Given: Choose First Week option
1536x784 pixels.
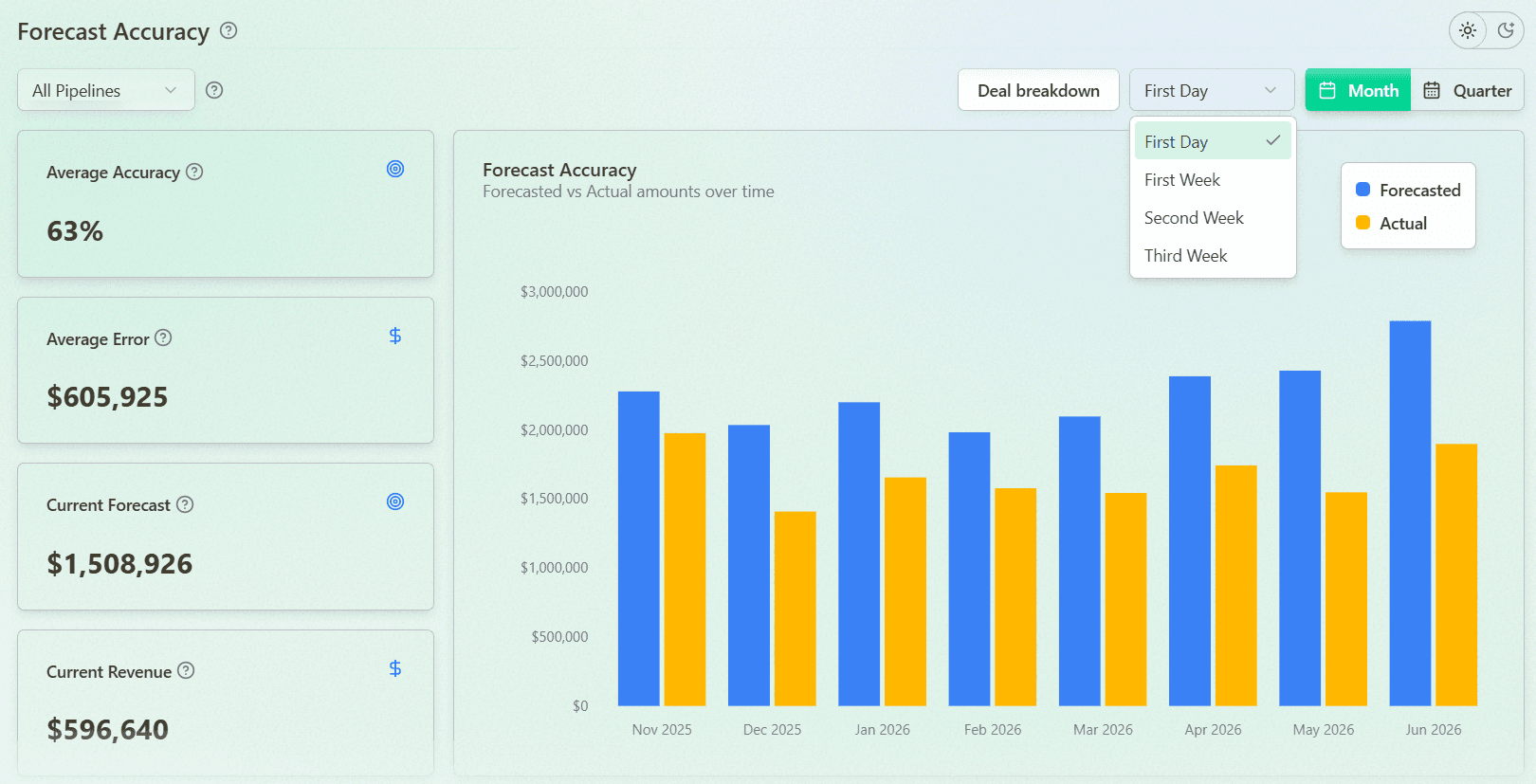Looking at the screenshot, I should [1213, 179].
